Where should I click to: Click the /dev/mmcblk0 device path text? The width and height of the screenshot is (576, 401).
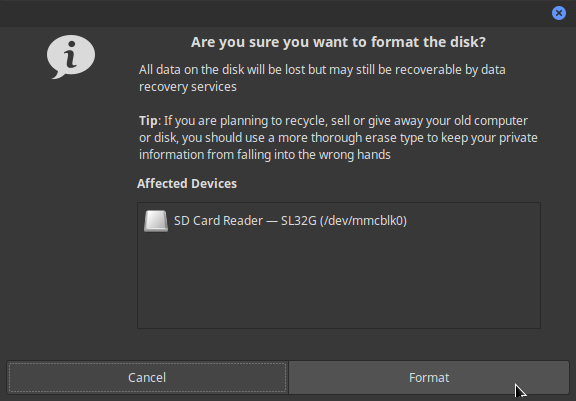(363, 221)
